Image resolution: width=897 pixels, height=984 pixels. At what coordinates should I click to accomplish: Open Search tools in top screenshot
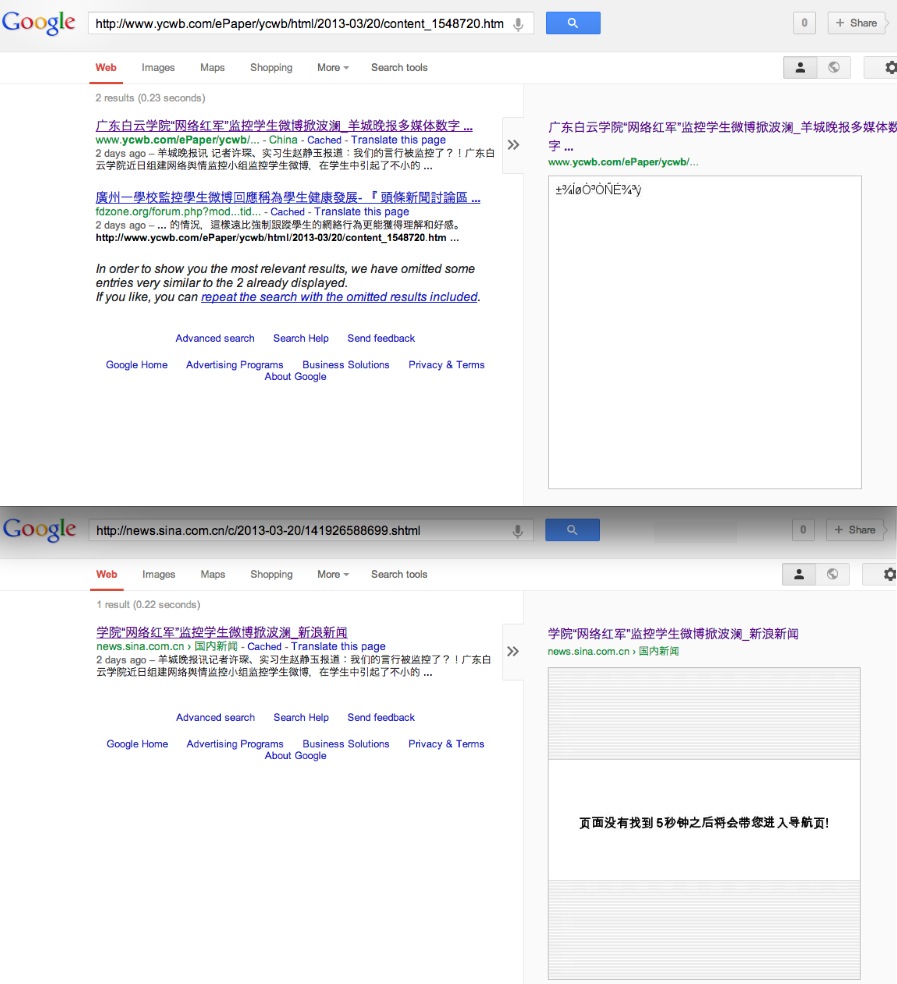(x=399, y=68)
